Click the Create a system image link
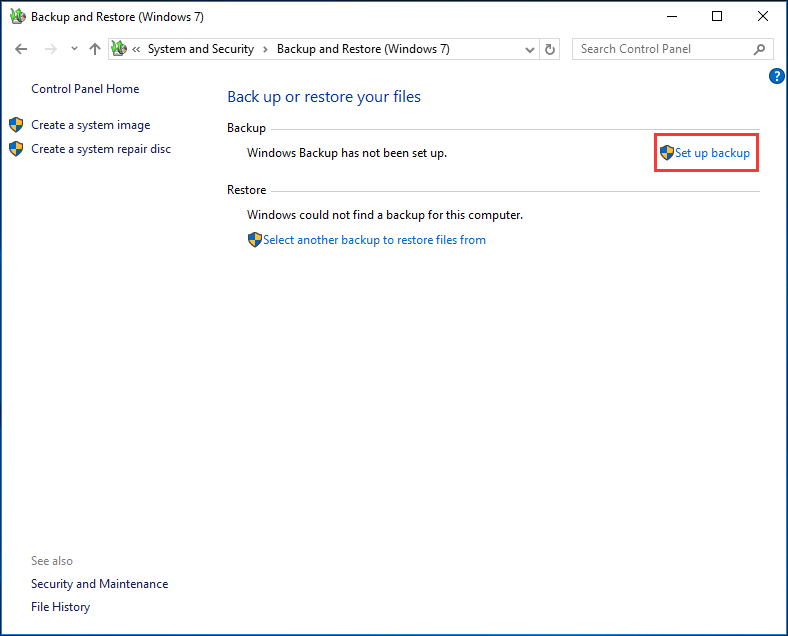The width and height of the screenshot is (788, 636). (90, 125)
